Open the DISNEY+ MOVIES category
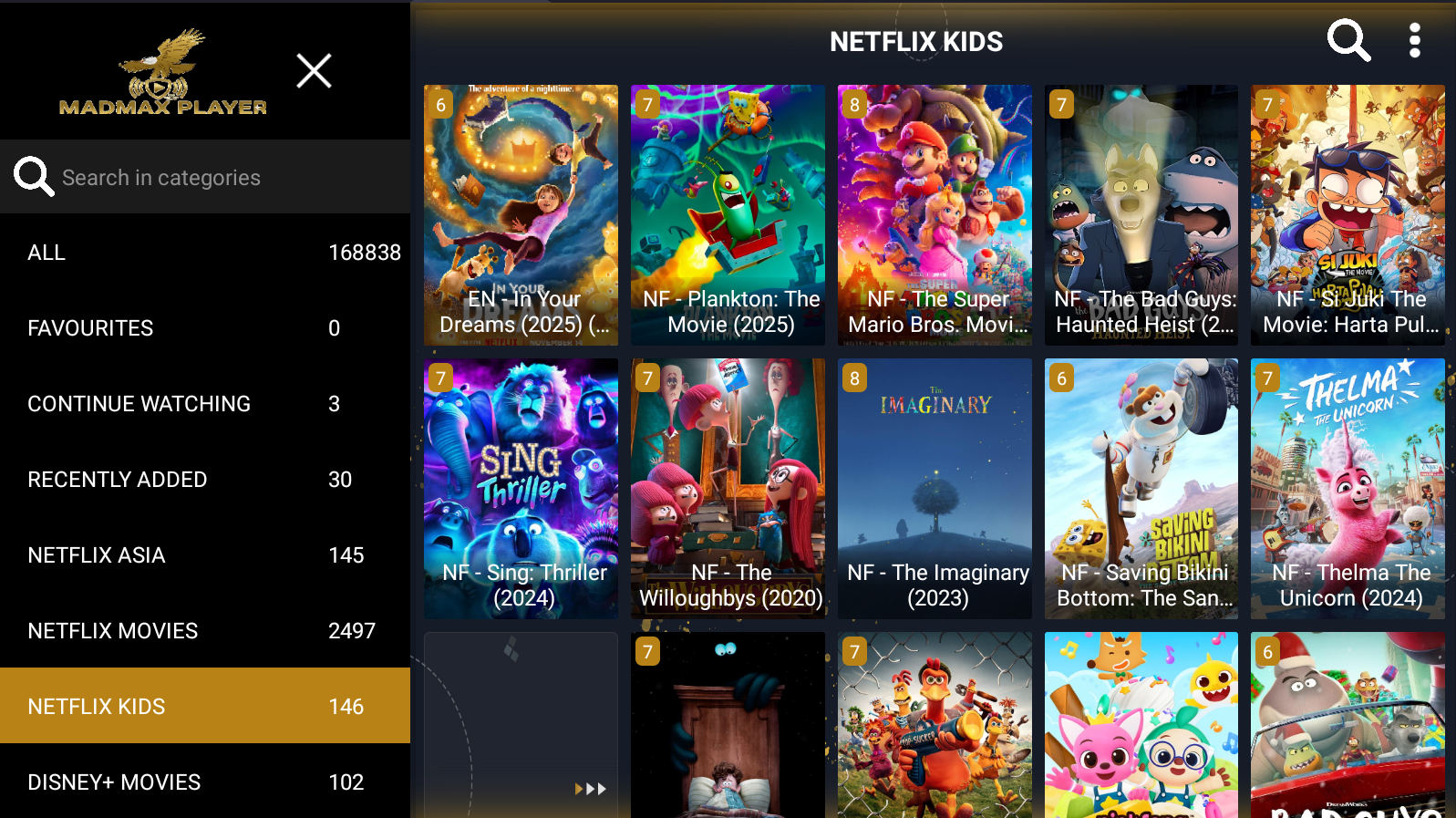 click(205, 782)
